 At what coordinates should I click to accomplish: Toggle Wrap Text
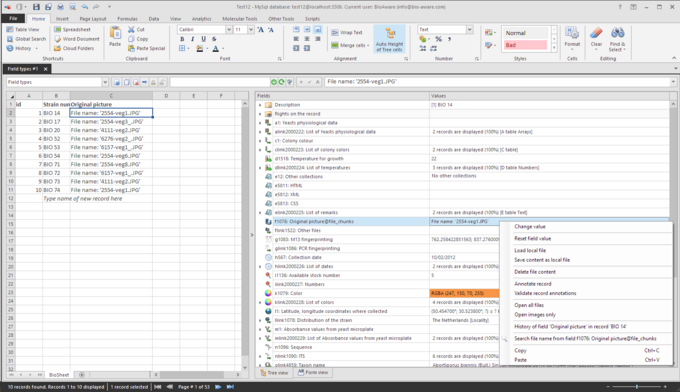point(347,33)
